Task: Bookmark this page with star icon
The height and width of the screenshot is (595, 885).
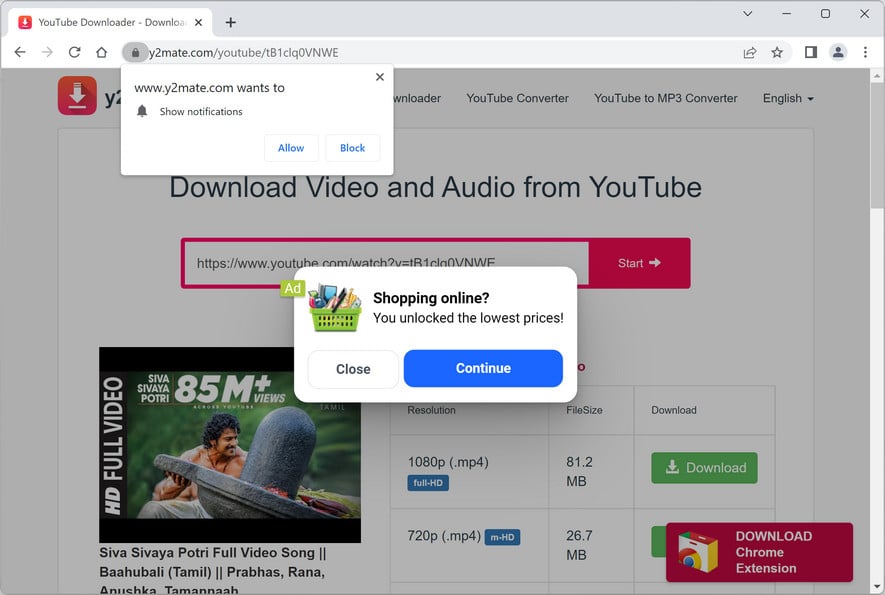Action: (777, 52)
